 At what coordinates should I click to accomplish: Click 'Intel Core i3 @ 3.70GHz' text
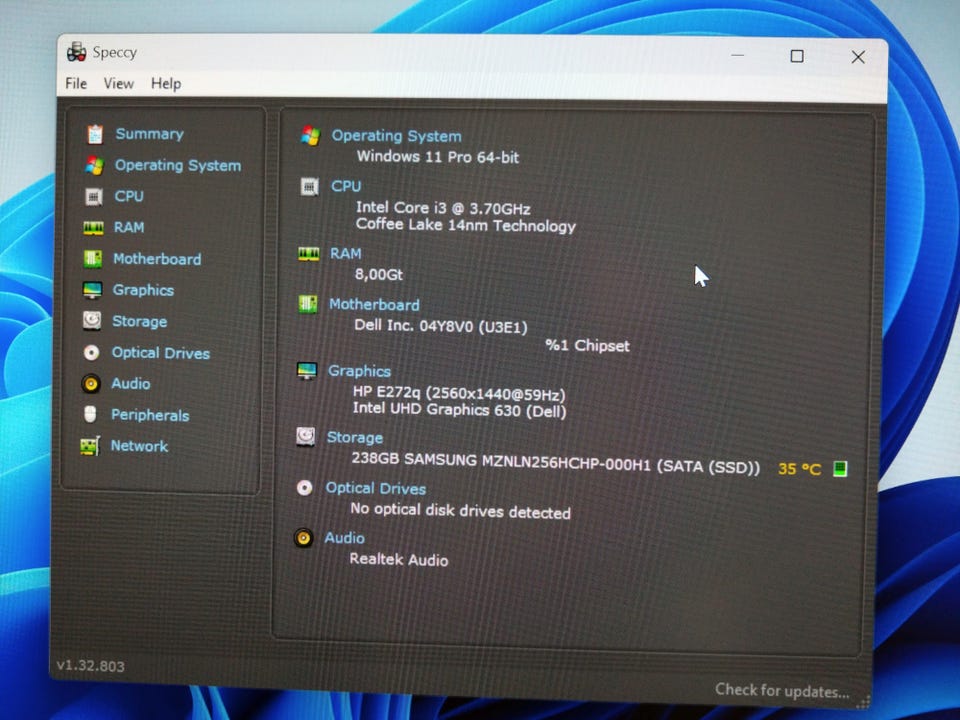(443, 208)
